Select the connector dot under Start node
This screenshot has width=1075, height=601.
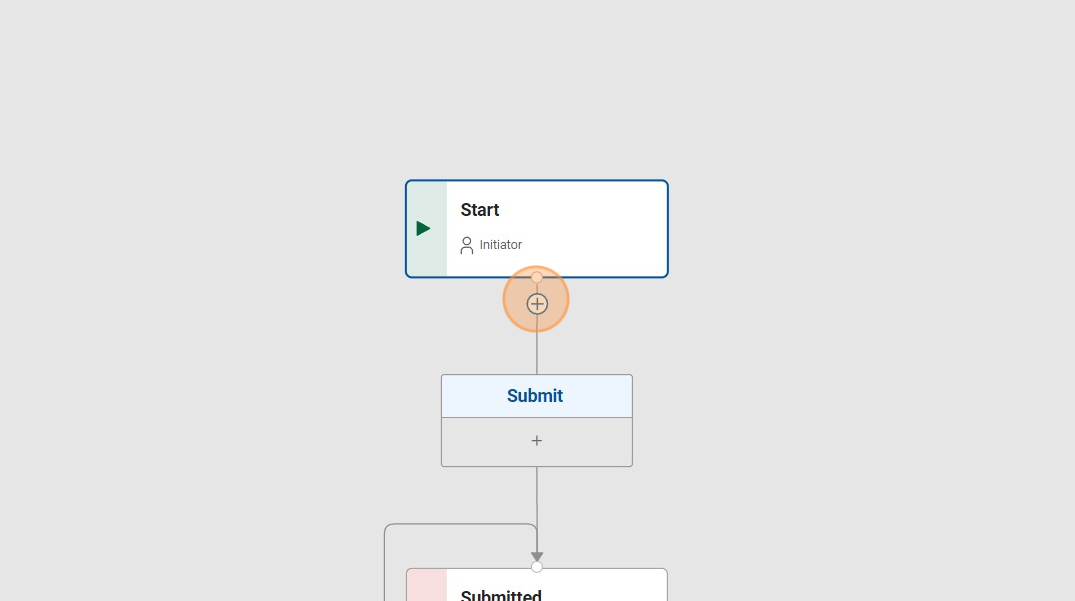537,277
